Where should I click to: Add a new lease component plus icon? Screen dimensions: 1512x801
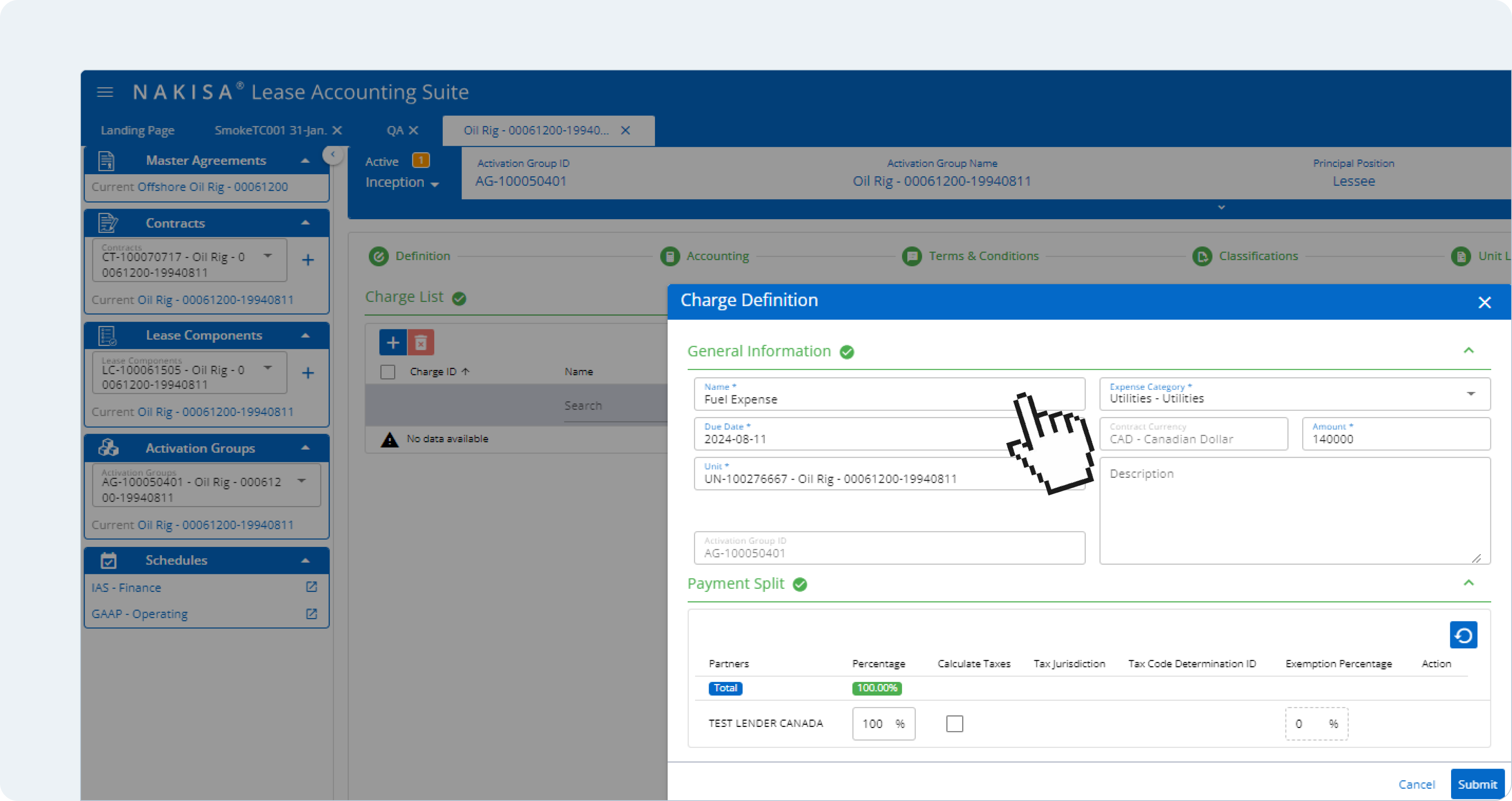[307, 373]
